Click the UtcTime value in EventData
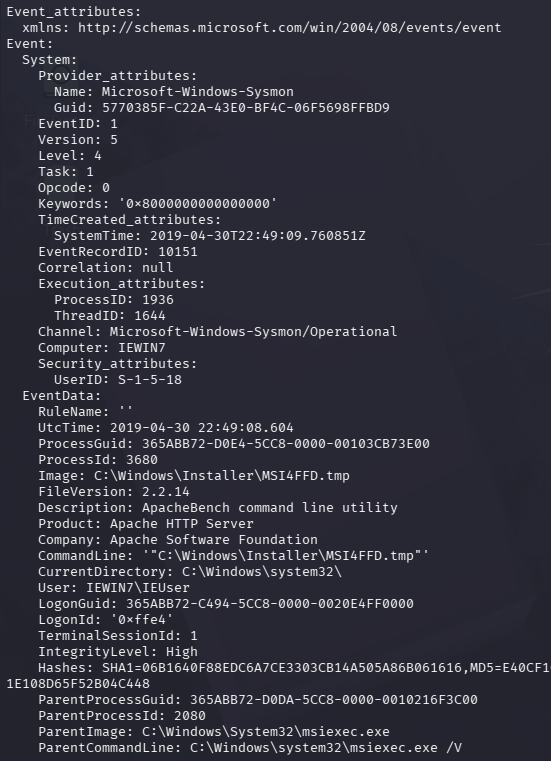Viewport: 551px width, 761px height. [201, 428]
